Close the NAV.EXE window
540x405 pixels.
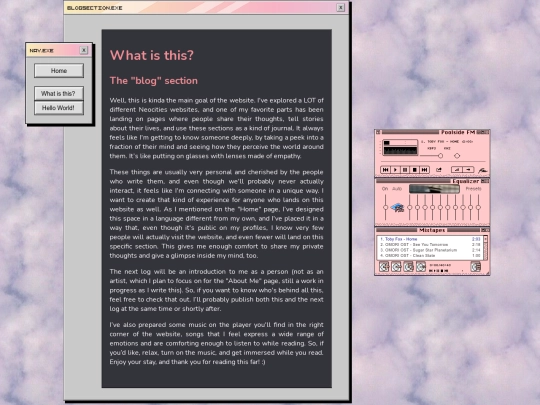[x=84, y=50]
